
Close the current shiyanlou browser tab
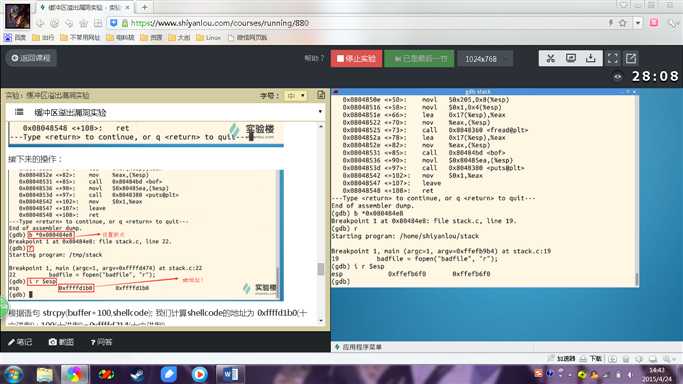(128, 7)
